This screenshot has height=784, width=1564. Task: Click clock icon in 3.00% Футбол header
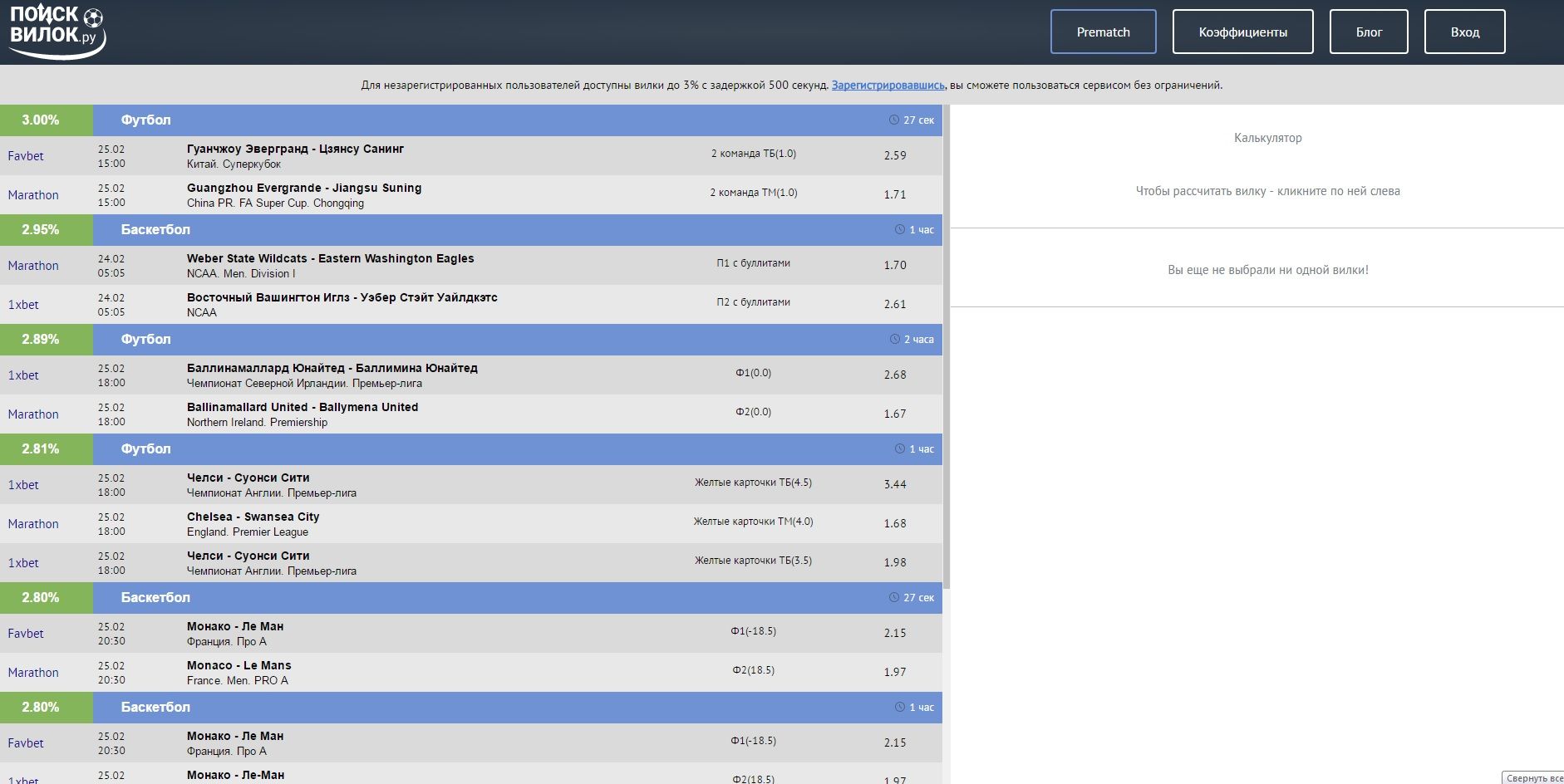(894, 120)
